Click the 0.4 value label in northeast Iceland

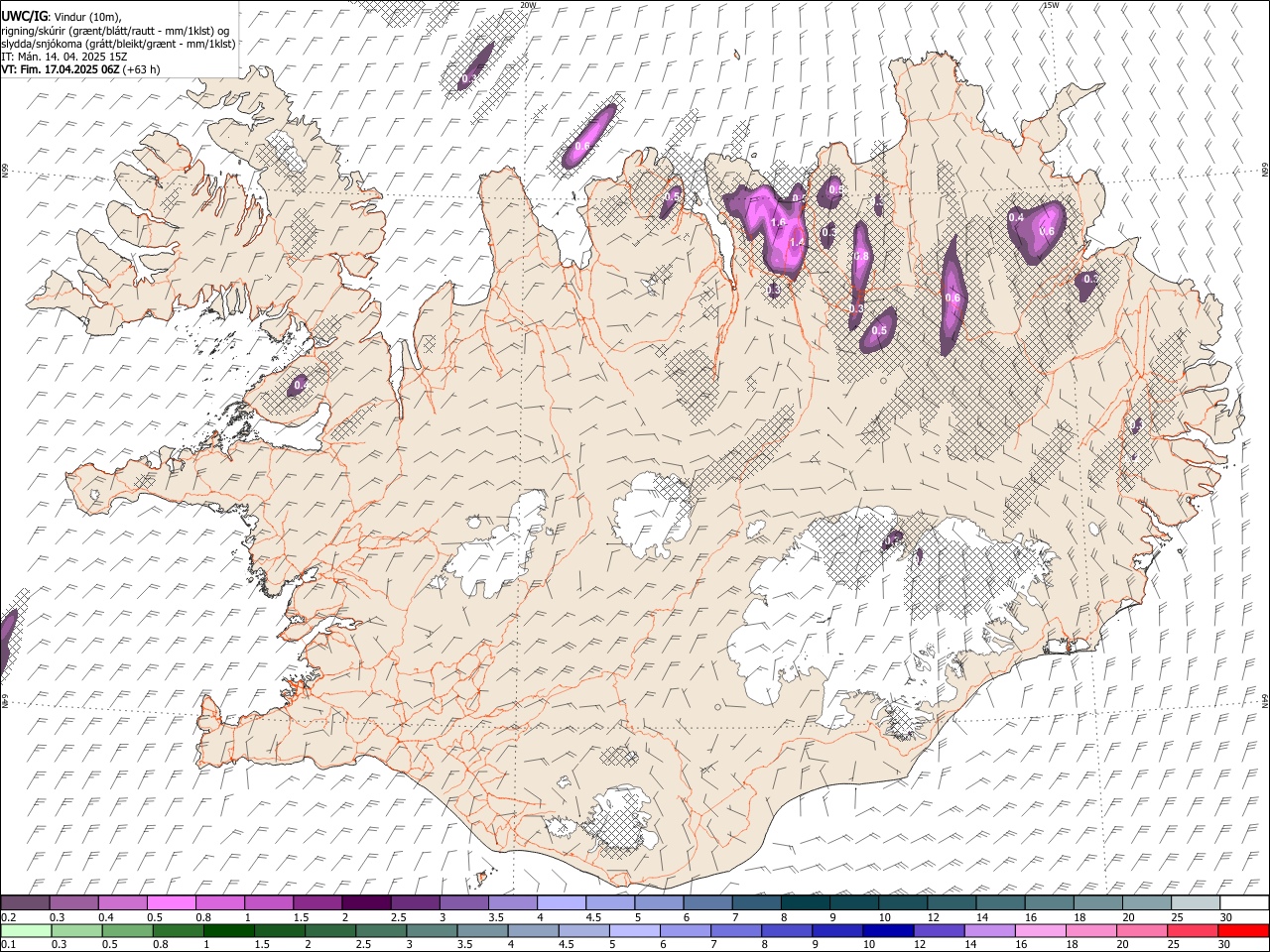tap(1016, 217)
